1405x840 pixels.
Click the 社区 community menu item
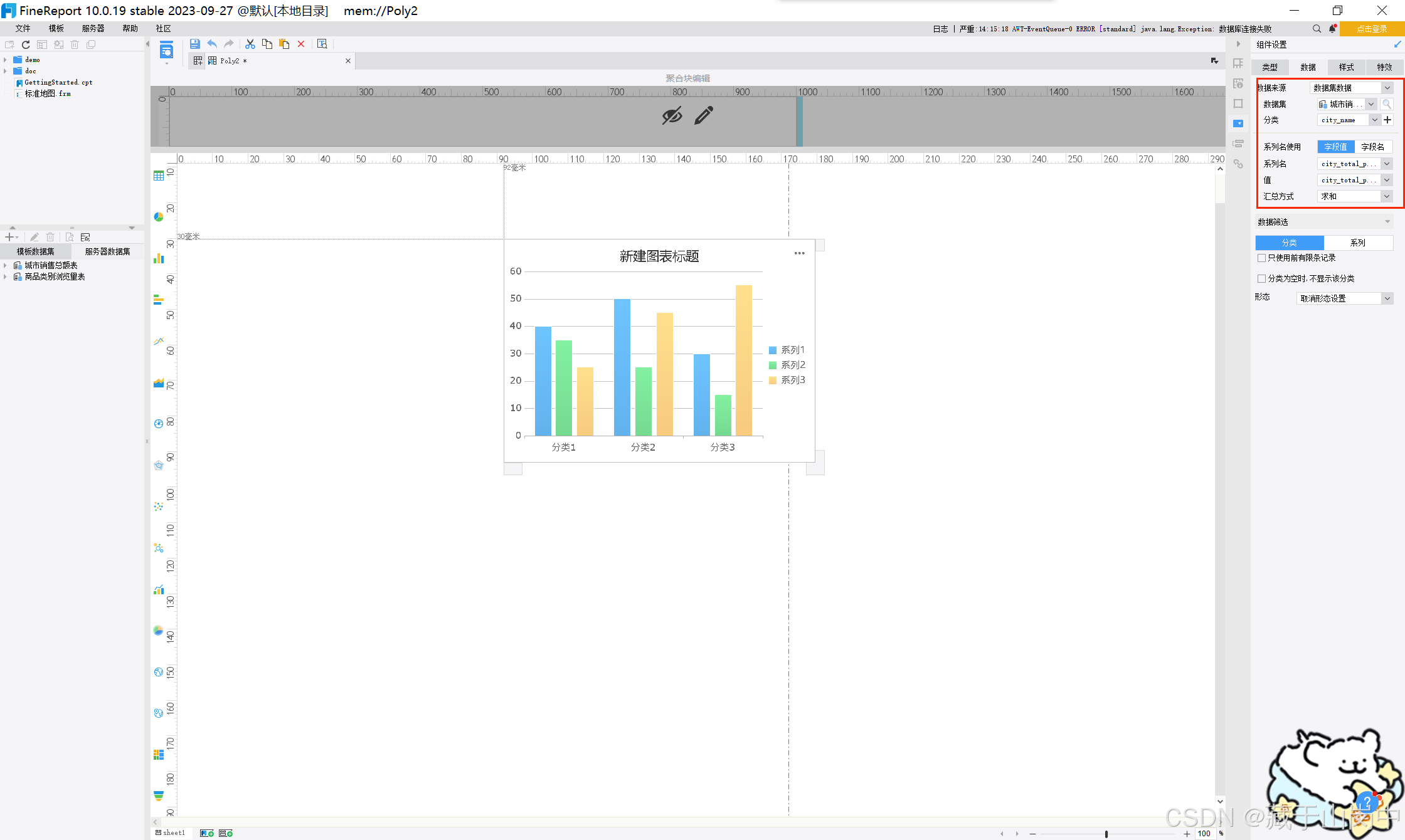[x=164, y=29]
